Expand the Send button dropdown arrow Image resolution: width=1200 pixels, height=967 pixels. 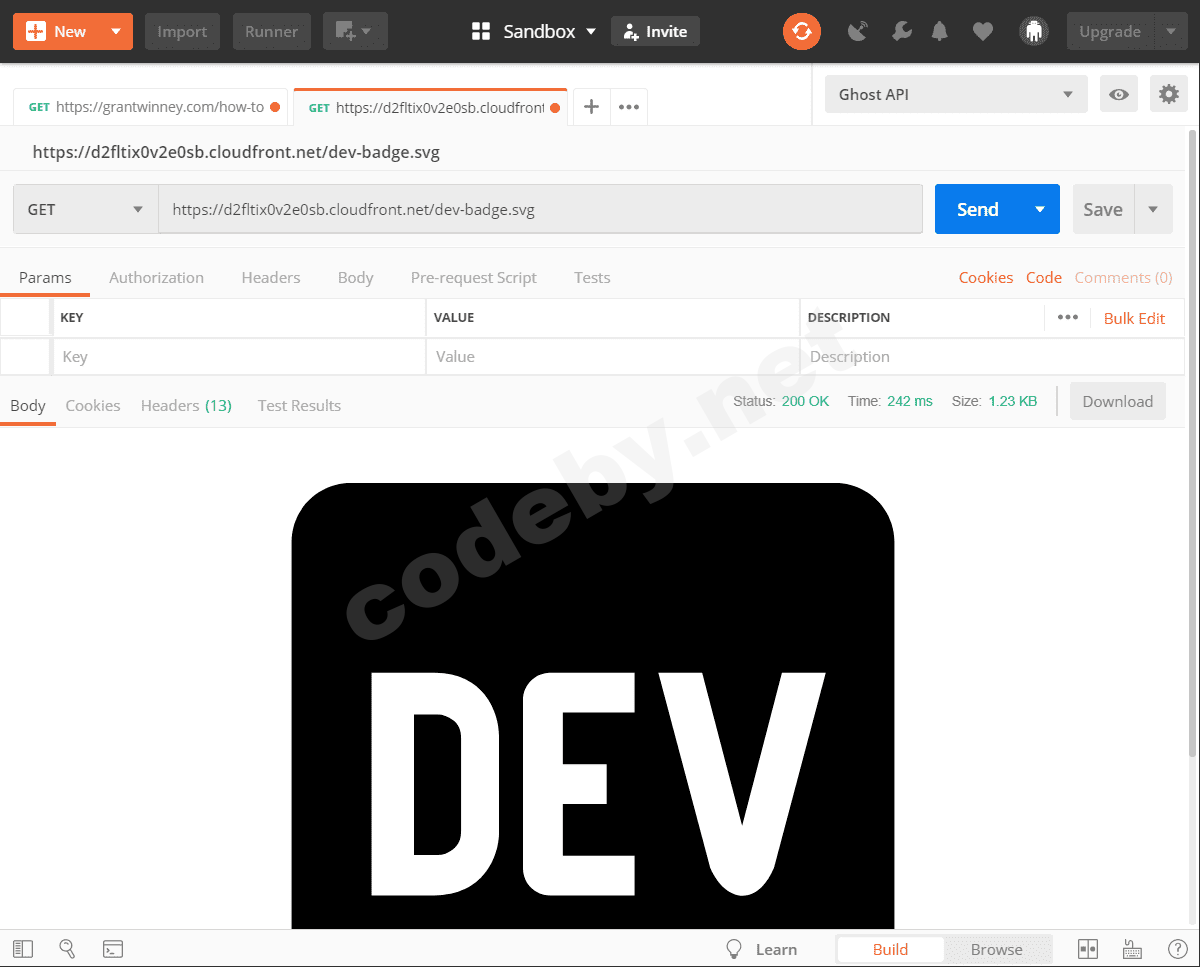coord(1040,209)
